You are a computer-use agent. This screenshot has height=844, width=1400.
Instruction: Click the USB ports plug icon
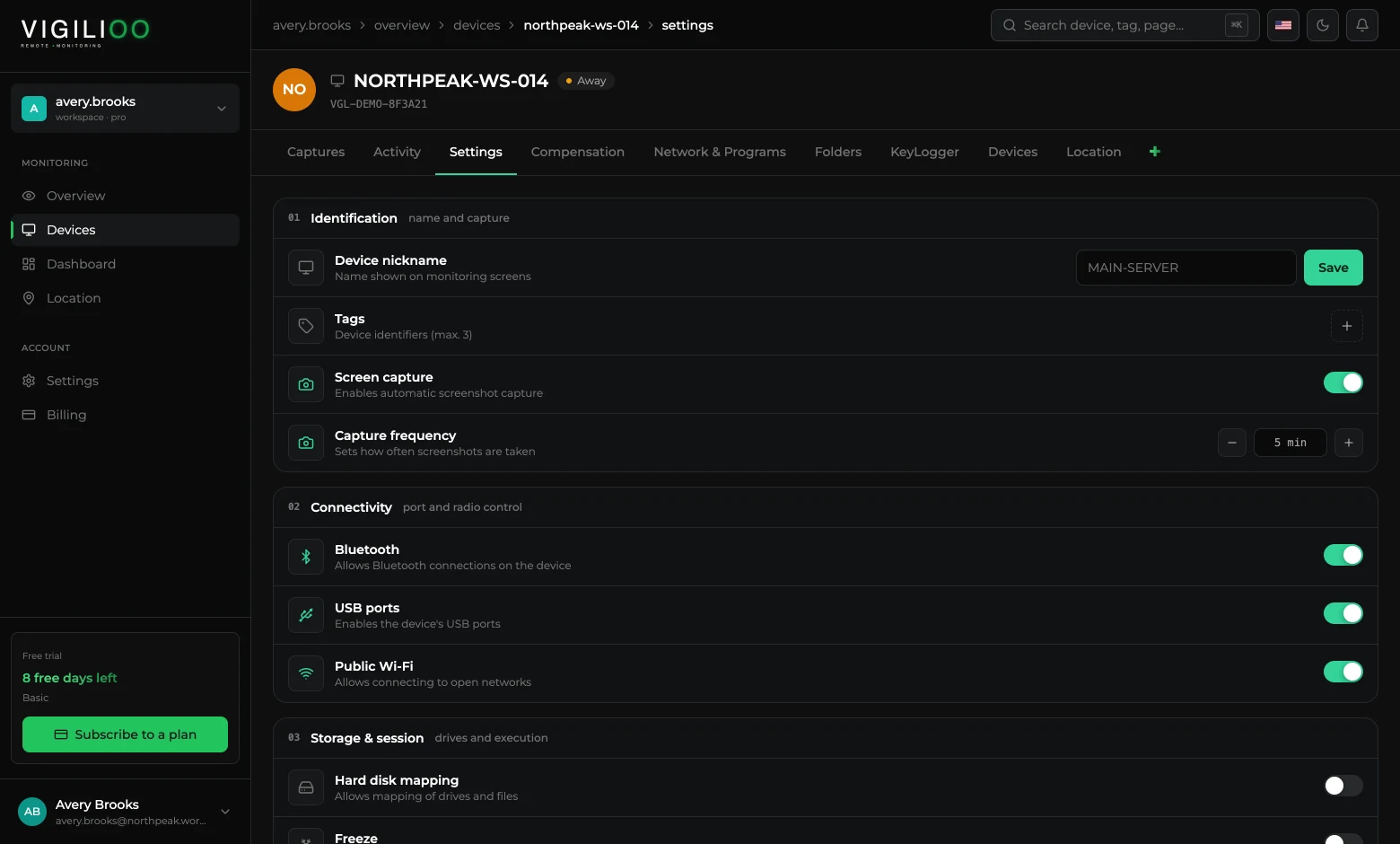[x=306, y=615]
